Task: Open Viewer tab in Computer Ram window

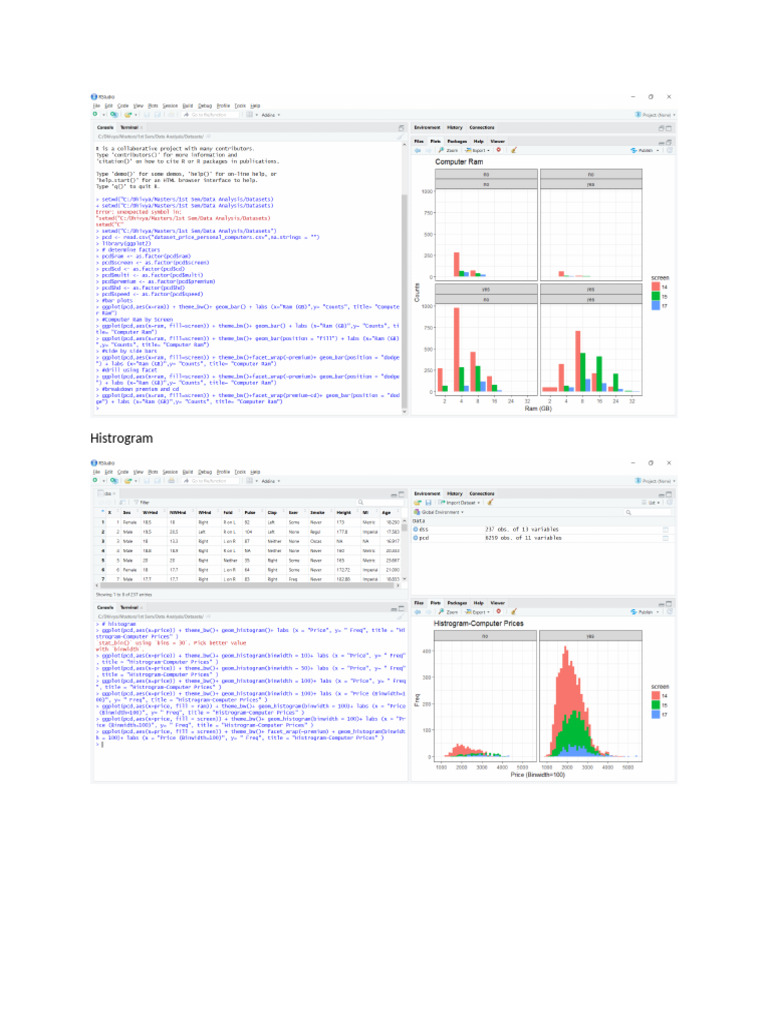Action: coord(498,141)
